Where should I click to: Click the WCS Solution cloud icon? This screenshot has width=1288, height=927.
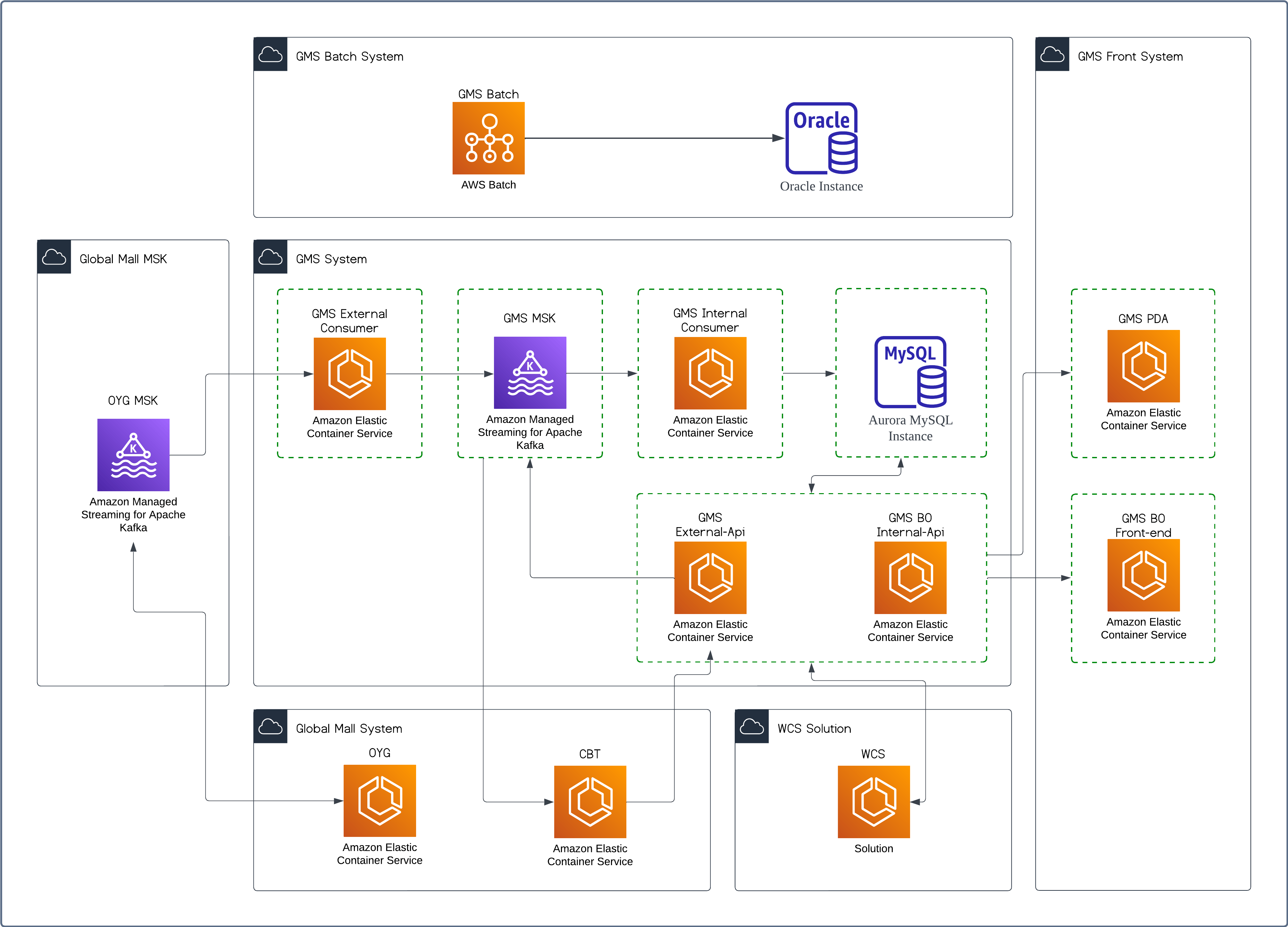click(x=752, y=727)
